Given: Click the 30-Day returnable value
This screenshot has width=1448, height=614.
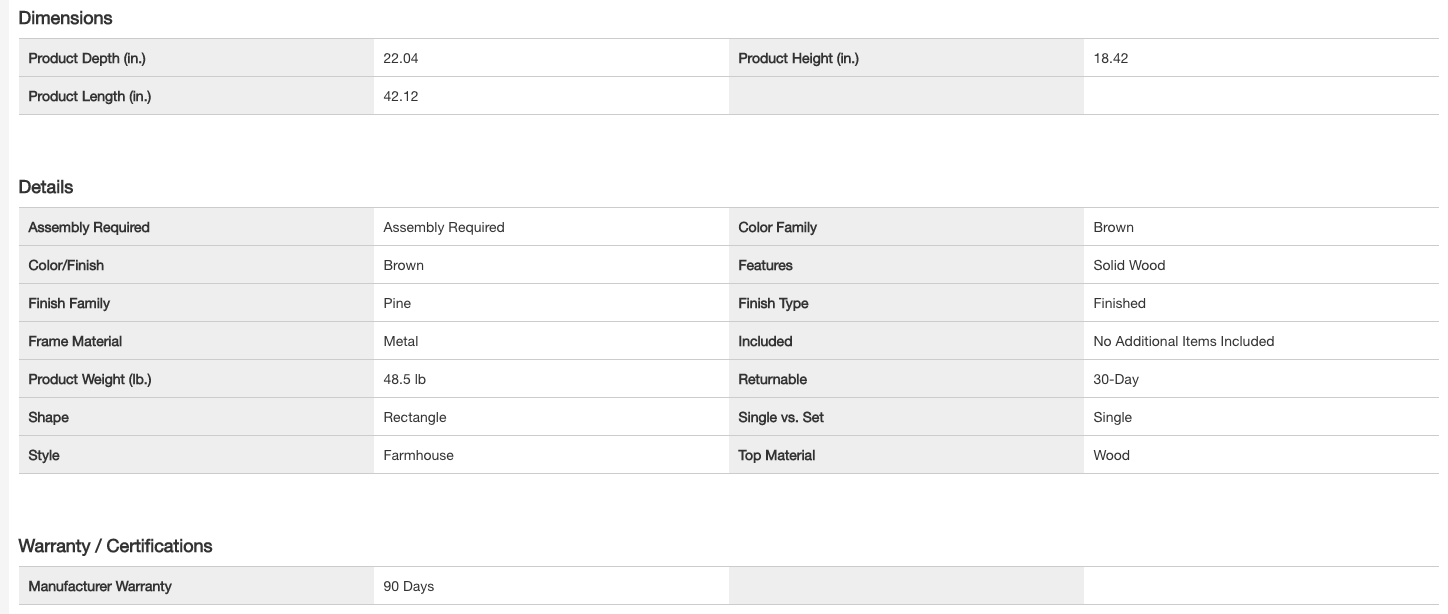Looking at the screenshot, I should [x=1116, y=380].
